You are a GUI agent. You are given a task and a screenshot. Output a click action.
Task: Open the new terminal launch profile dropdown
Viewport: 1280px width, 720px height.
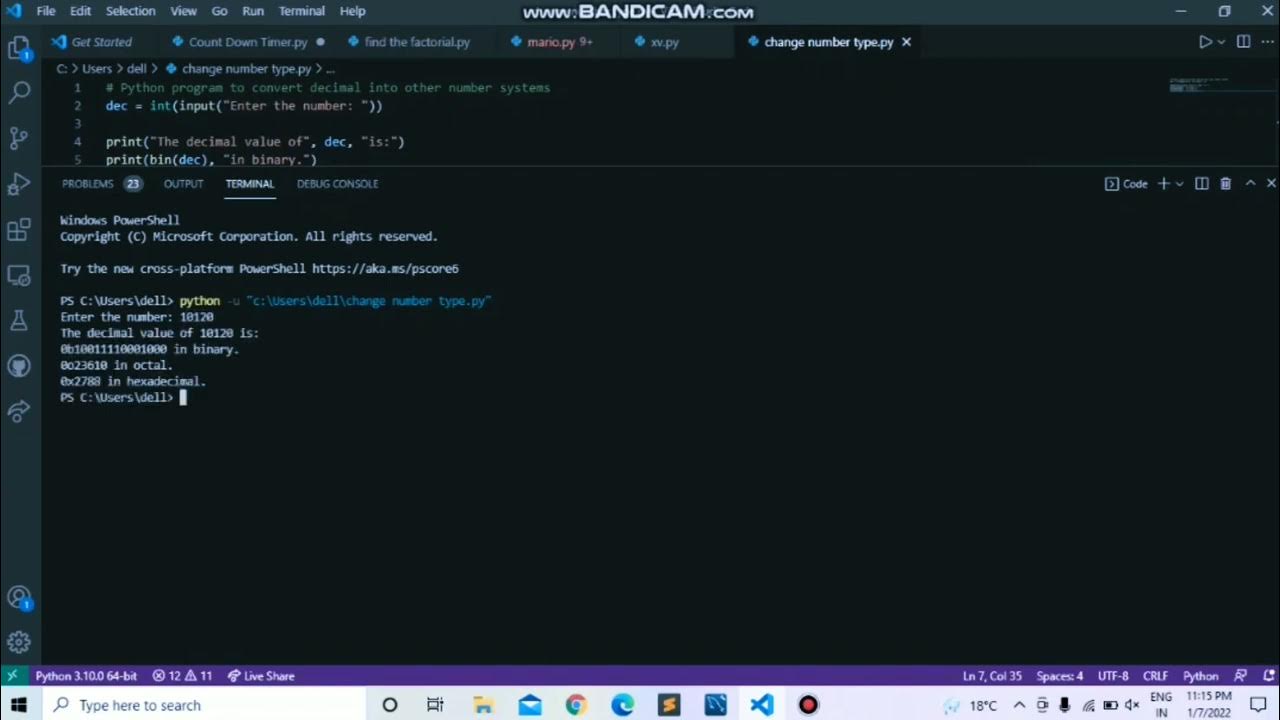(1179, 184)
